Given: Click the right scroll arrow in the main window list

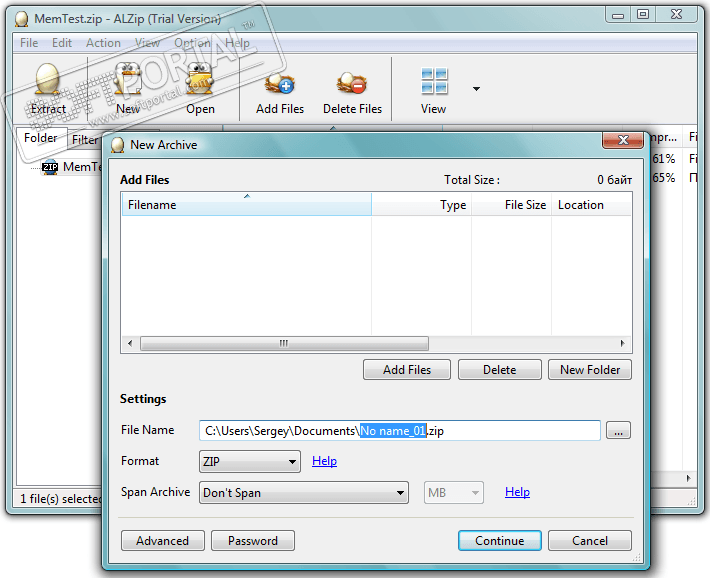Looking at the screenshot, I should pos(689,478).
